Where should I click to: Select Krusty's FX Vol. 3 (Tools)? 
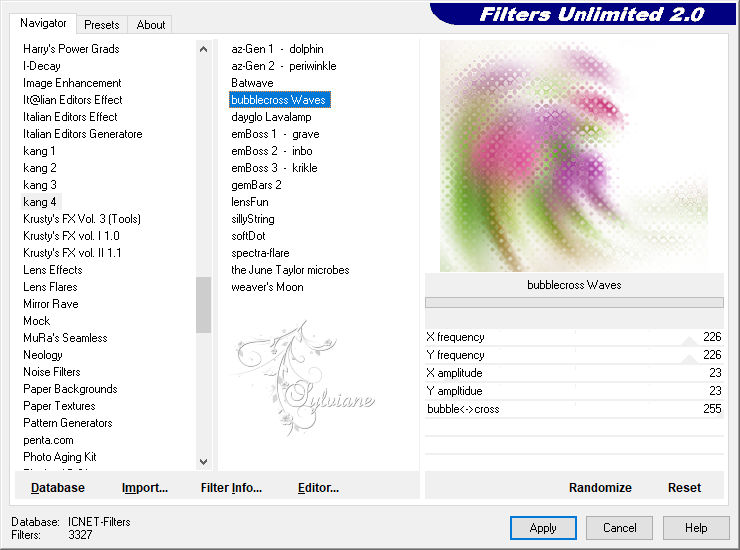click(82, 219)
